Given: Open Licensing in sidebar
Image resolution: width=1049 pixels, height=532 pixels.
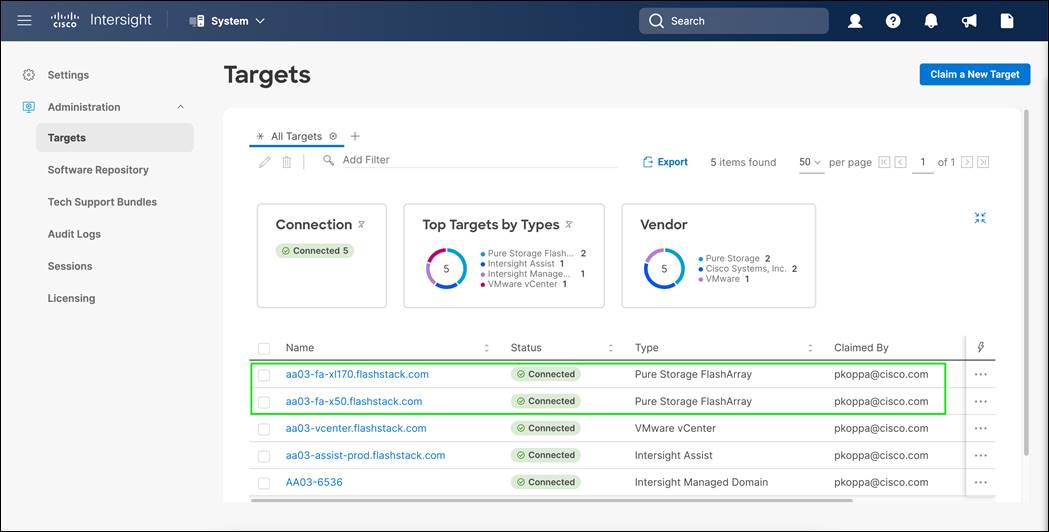Looking at the screenshot, I should pos(72,298).
